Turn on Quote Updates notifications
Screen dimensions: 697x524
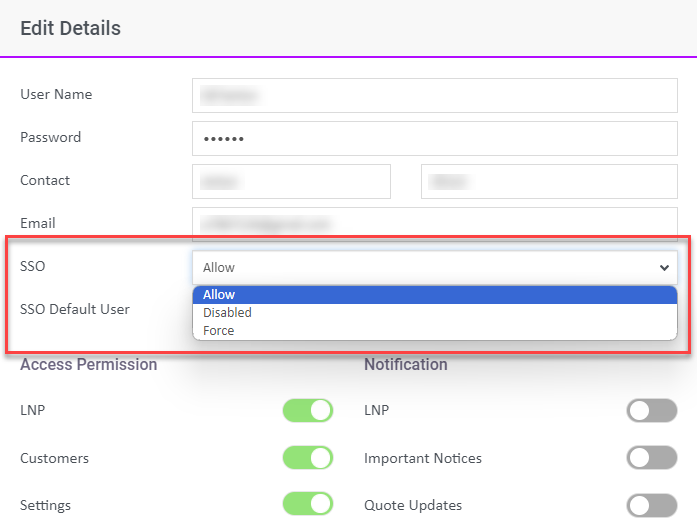[x=651, y=504]
